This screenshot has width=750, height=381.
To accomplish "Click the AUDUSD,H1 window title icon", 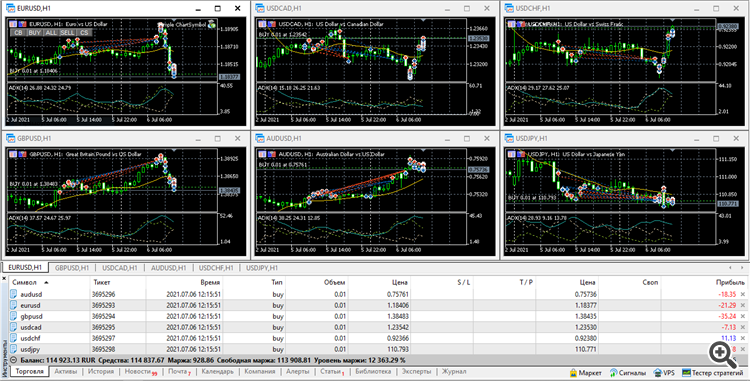I will tap(260, 138).
